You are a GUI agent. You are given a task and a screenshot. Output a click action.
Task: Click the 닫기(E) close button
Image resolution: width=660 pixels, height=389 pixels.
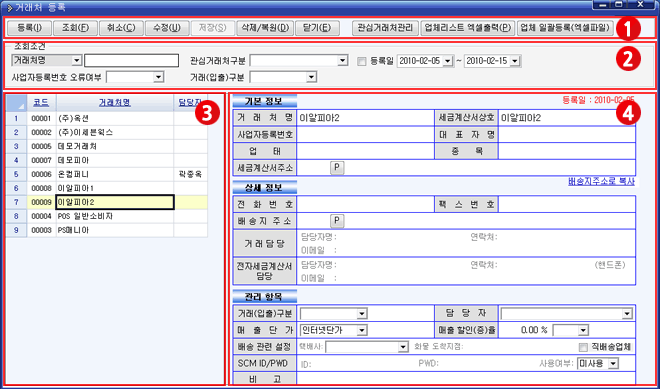tap(317, 28)
